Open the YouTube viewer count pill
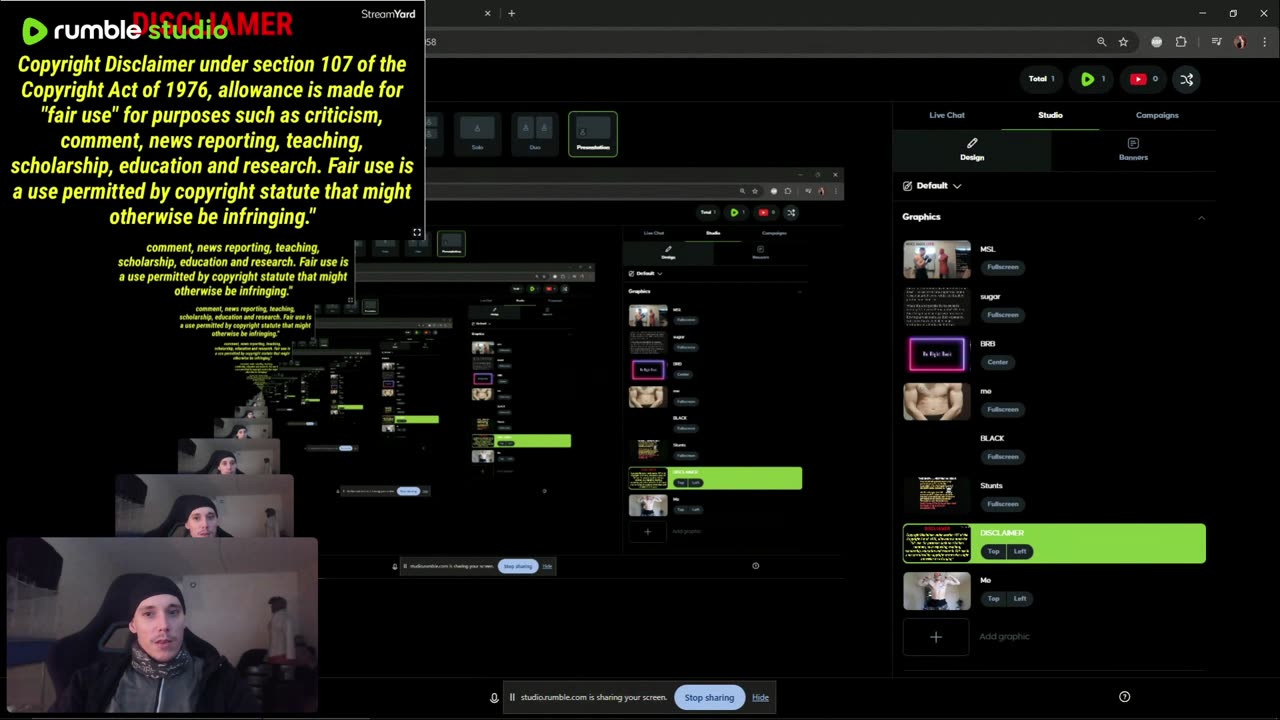1280x720 pixels. coord(1144,79)
